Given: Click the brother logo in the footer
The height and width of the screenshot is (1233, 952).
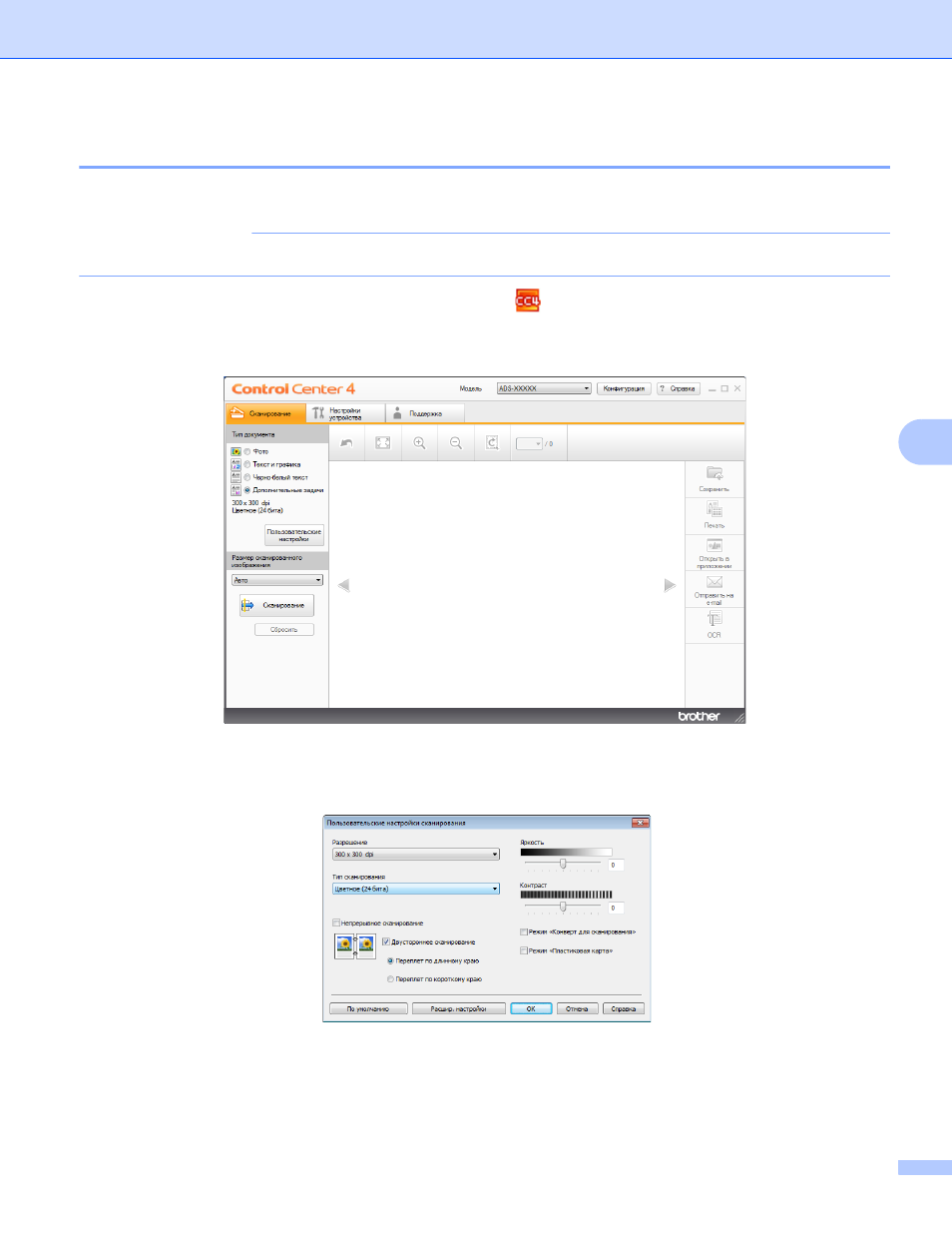Looking at the screenshot, I should click(699, 716).
